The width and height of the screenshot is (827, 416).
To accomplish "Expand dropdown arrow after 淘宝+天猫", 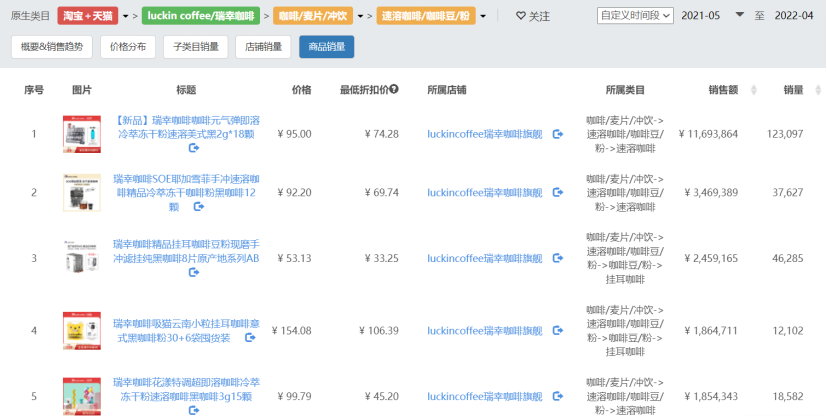I will point(126,16).
